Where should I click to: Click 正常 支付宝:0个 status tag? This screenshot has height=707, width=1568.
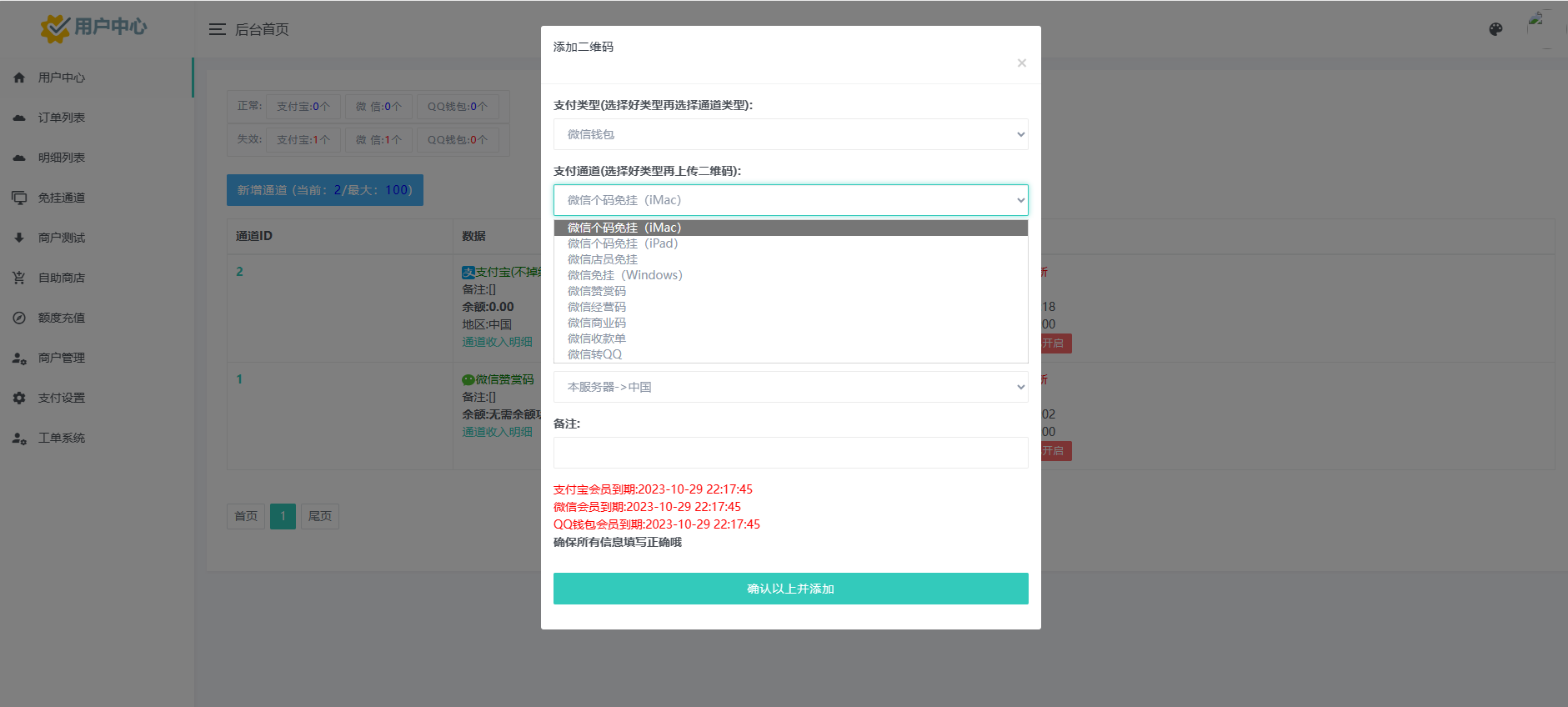coord(303,107)
